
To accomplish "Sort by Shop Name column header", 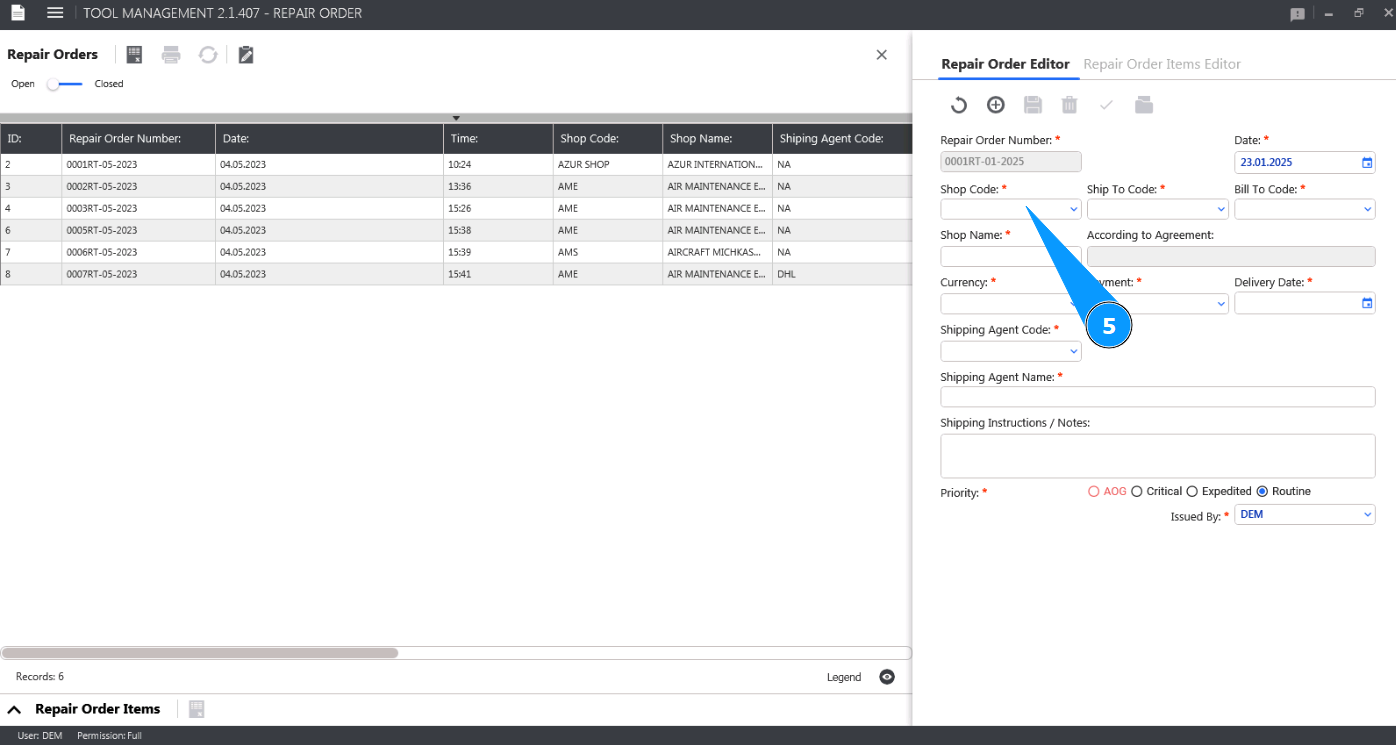I will (x=718, y=139).
